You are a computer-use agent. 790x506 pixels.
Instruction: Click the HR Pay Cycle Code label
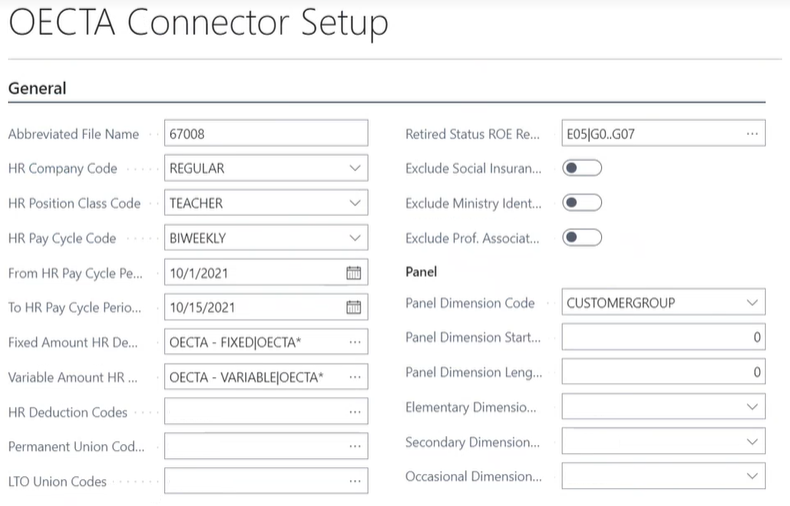tap(62, 238)
